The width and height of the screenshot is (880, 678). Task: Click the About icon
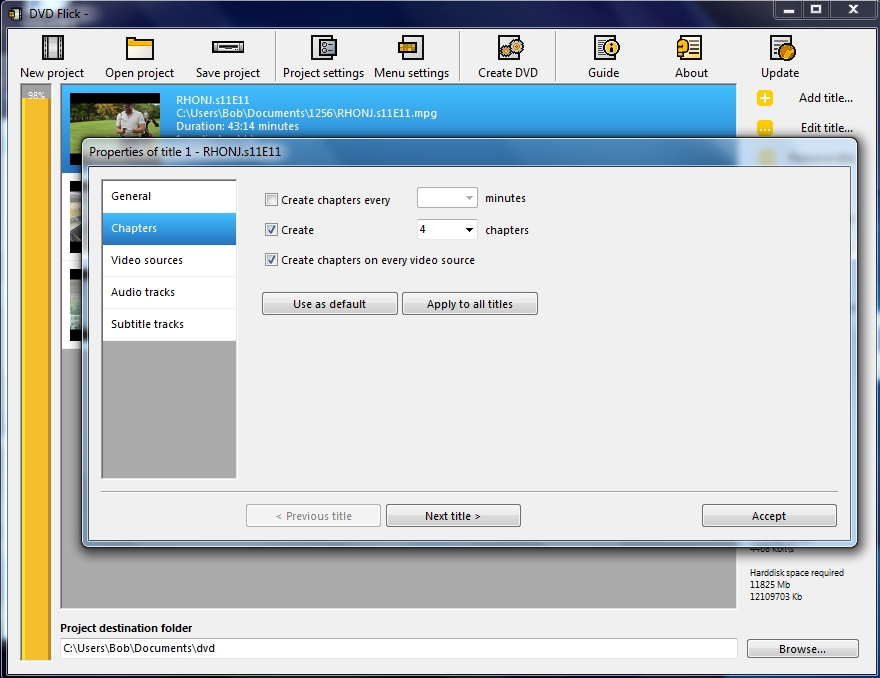(689, 48)
